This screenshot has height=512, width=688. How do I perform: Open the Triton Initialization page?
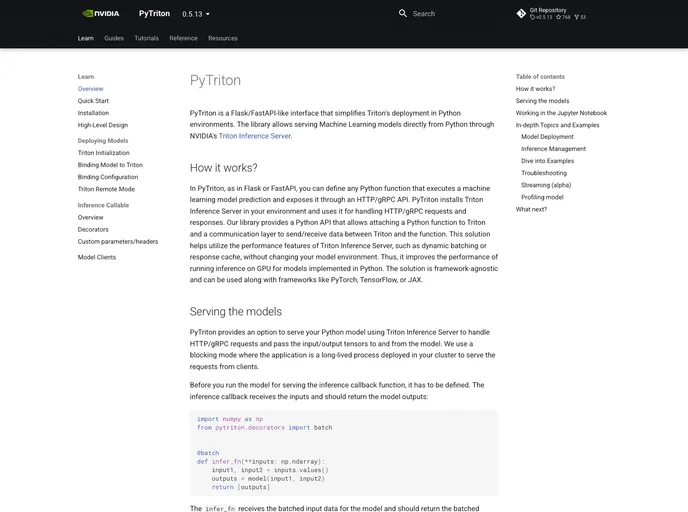click(x=104, y=153)
